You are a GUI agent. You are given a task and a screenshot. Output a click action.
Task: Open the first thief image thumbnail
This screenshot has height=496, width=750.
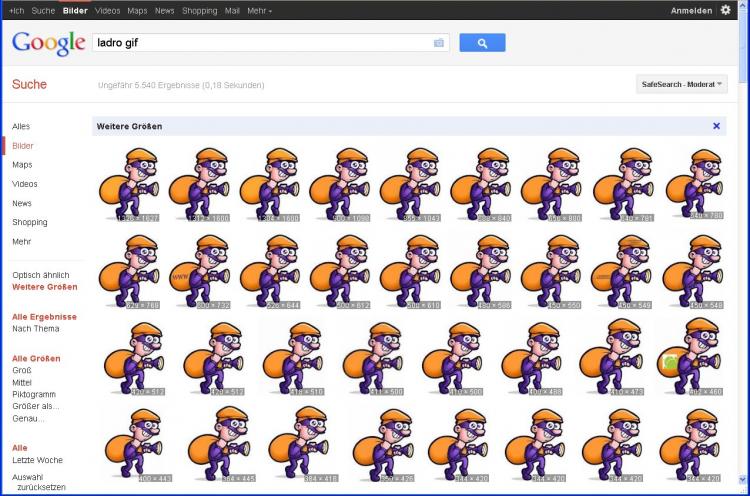pos(129,183)
